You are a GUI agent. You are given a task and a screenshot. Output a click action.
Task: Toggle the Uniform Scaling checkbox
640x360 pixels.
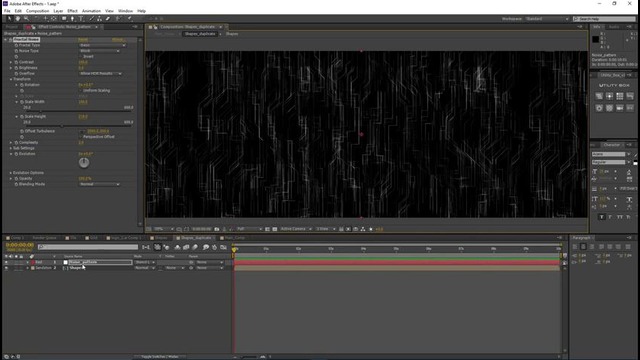[x=81, y=91]
